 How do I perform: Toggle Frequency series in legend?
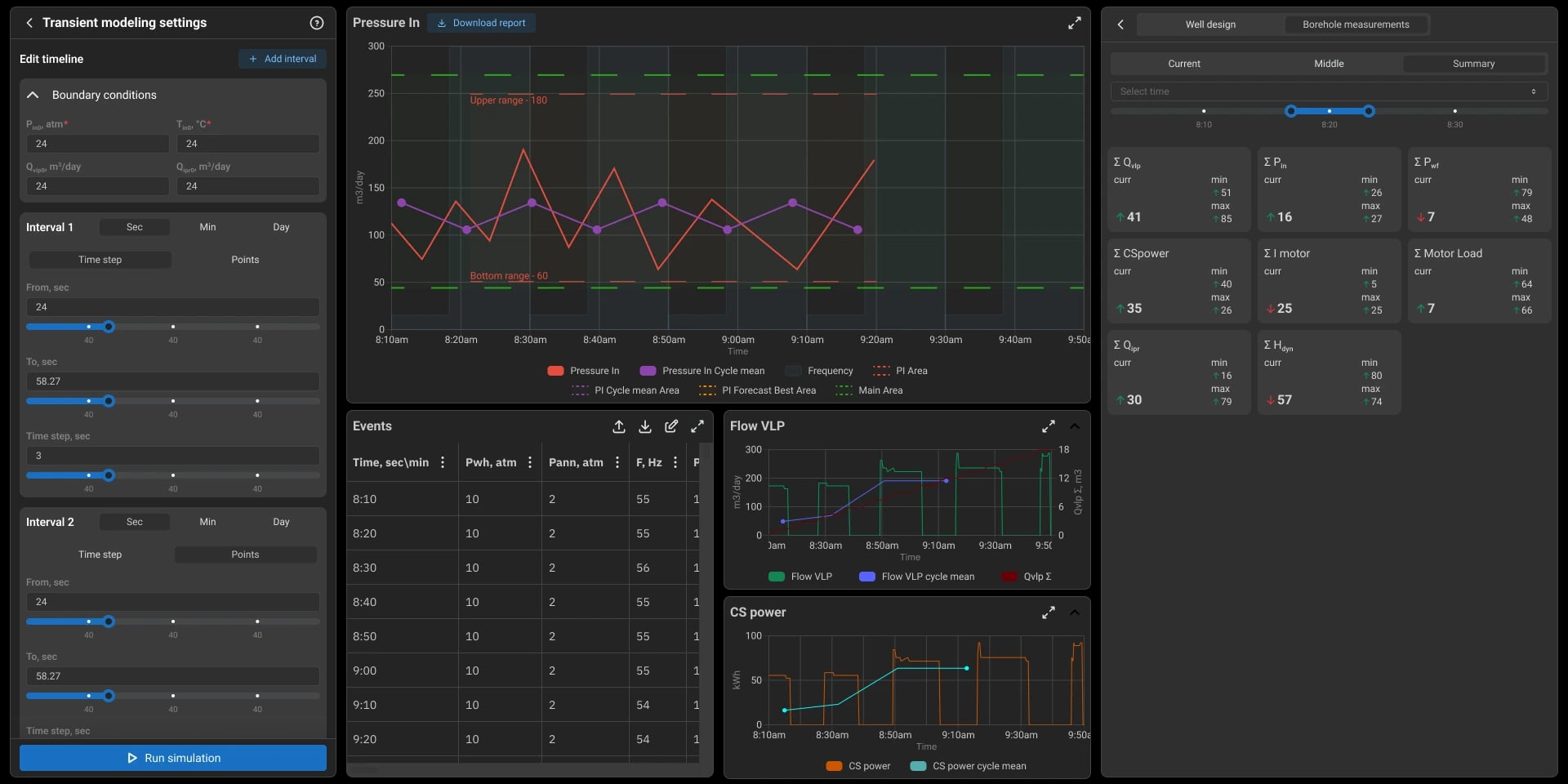[819, 371]
